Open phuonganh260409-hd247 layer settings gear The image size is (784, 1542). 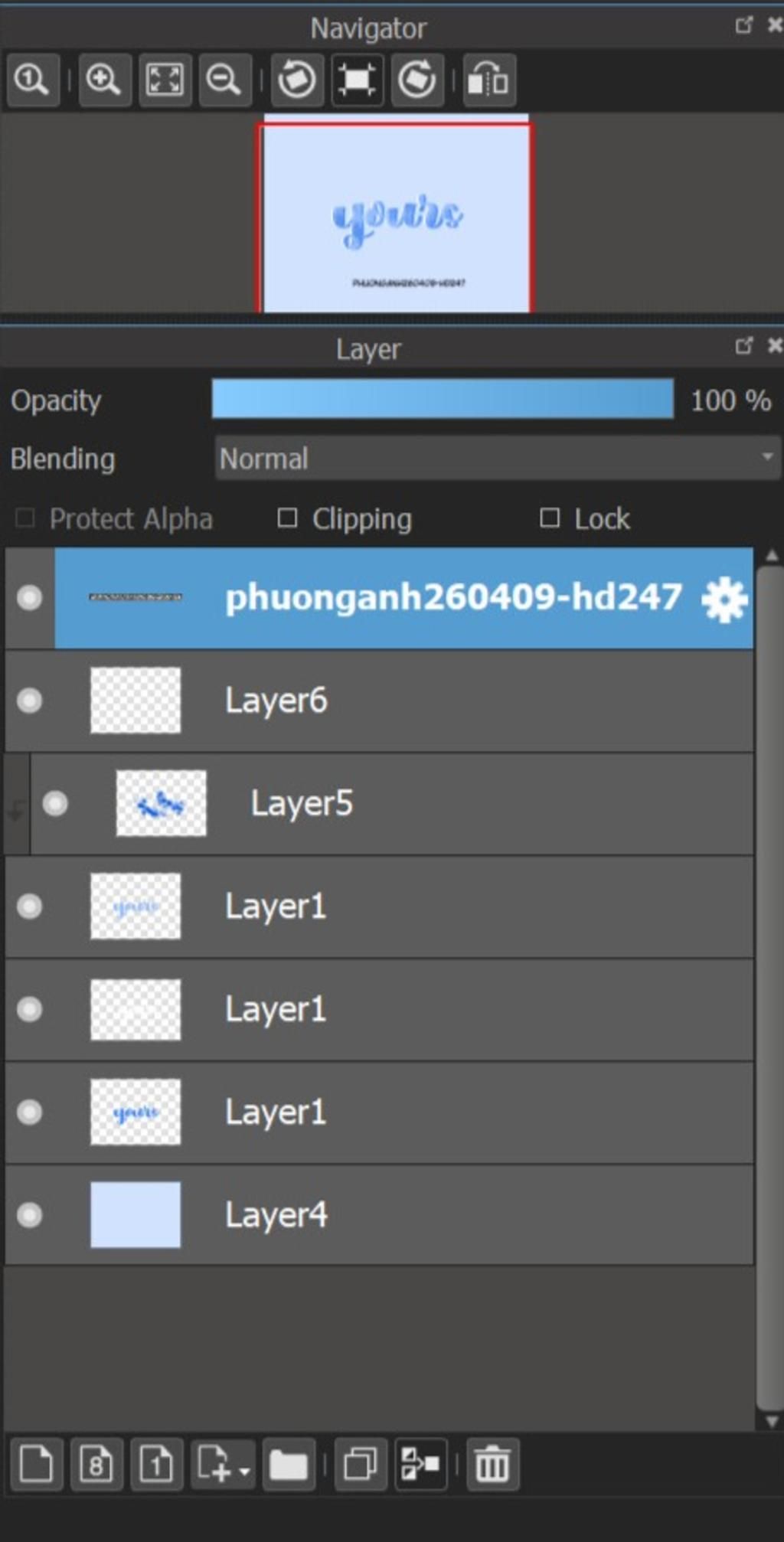pos(724,599)
